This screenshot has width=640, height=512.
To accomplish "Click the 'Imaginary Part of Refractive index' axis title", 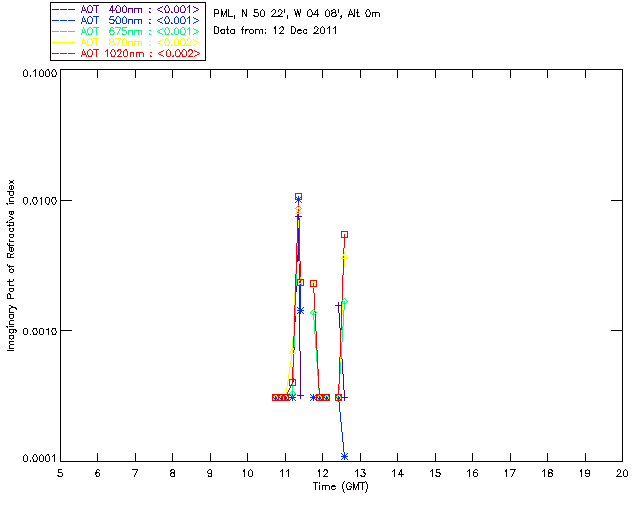I will (x=11, y=265).
